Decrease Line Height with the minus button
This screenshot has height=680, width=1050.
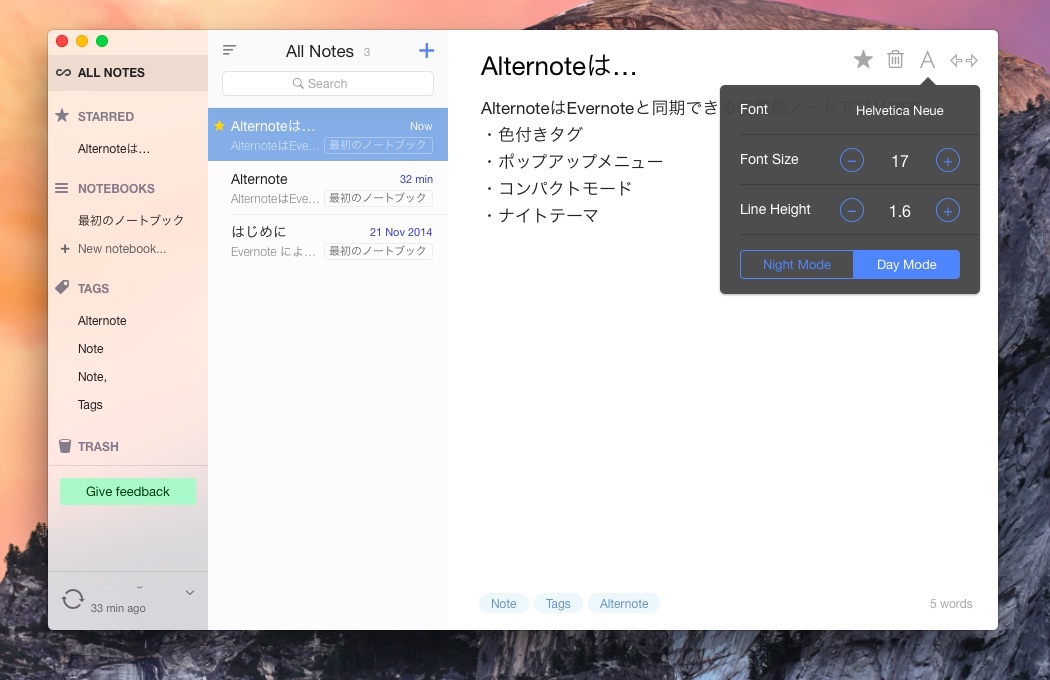coord(852,211)
